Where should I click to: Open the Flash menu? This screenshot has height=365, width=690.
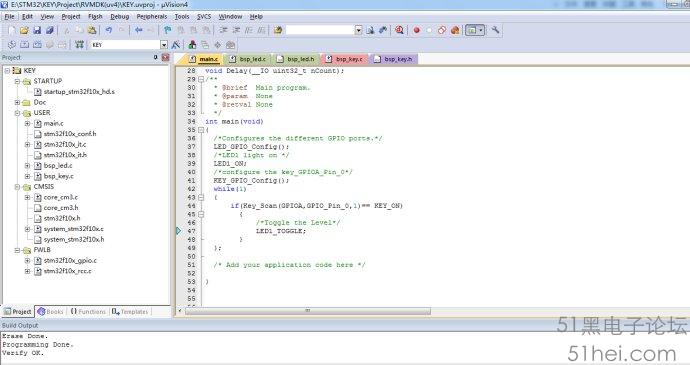pos(95,17)
